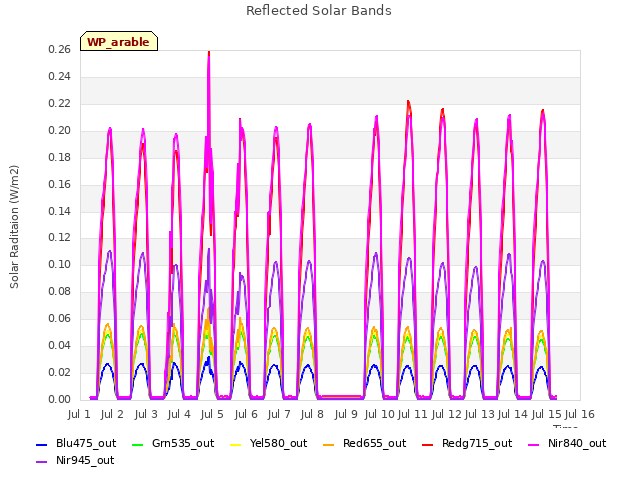Click the blue Blu475_out legend swatch
This screenshot has height=480, width=640.
(x=42, y=444)
